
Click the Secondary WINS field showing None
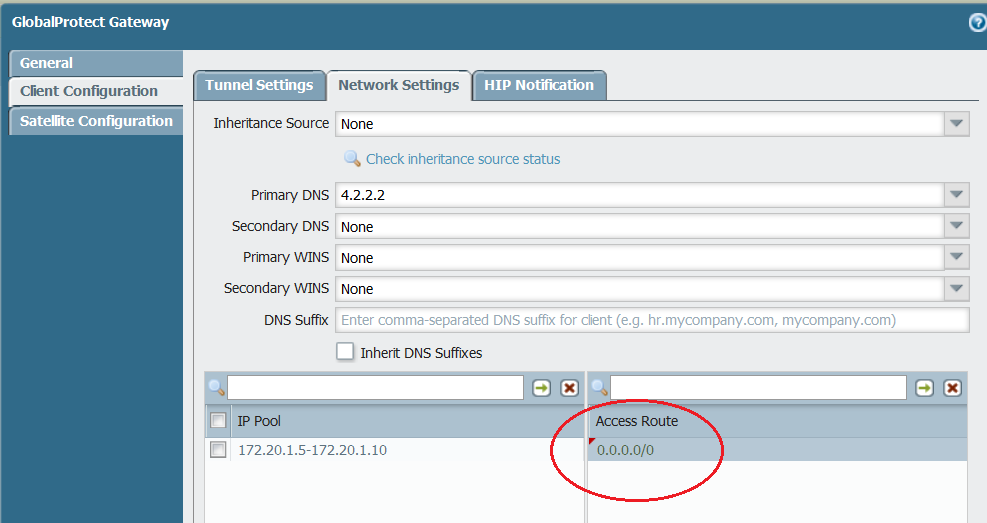click(x=640, y=288)
